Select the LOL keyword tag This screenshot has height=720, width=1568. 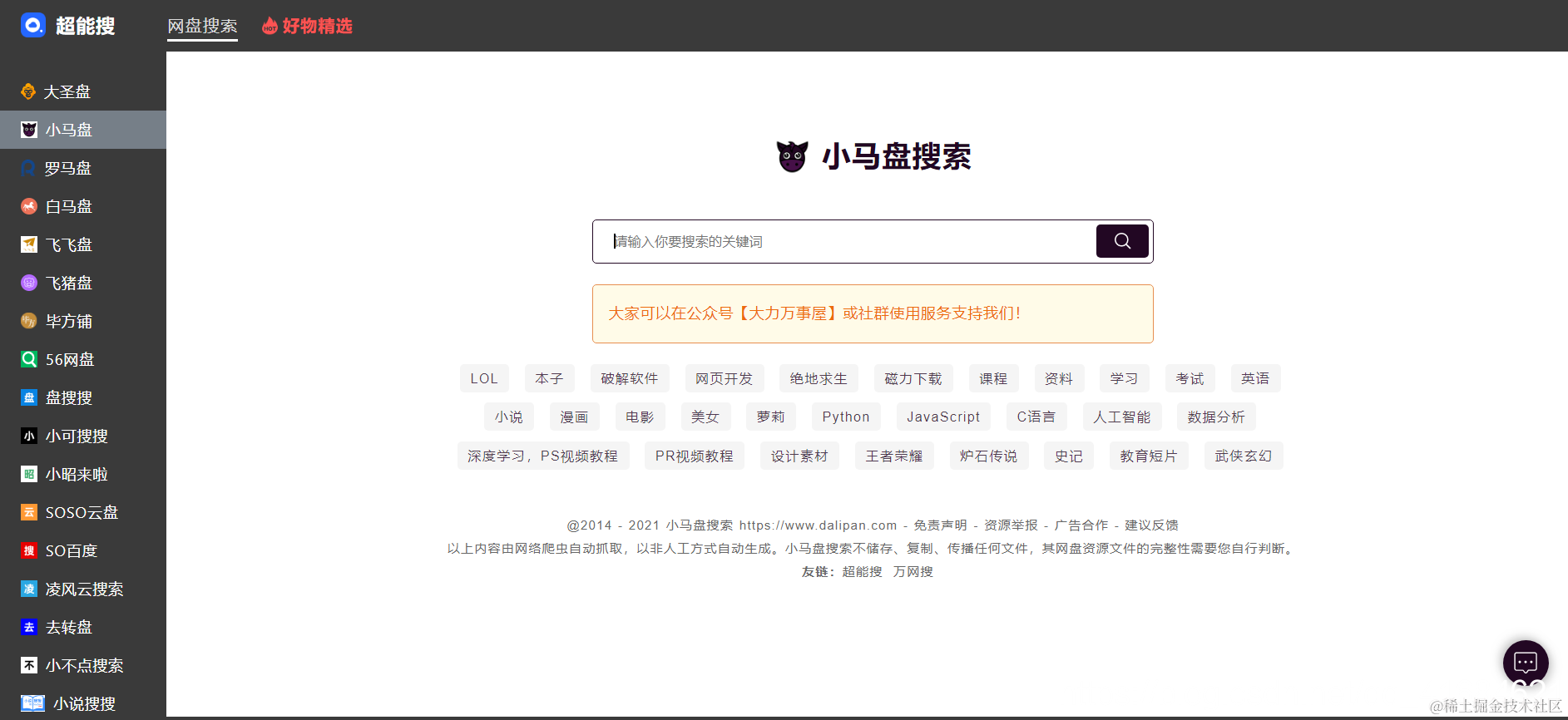tap(484, 378)
